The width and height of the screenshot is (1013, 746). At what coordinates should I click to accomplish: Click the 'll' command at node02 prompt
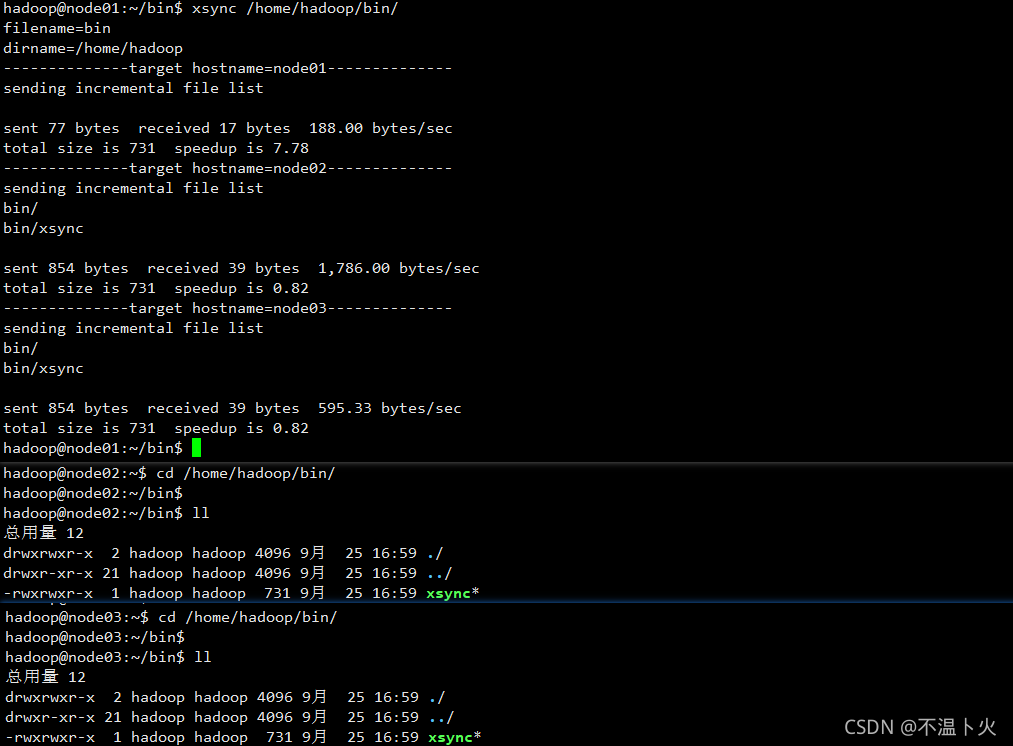tap(201, 513)
